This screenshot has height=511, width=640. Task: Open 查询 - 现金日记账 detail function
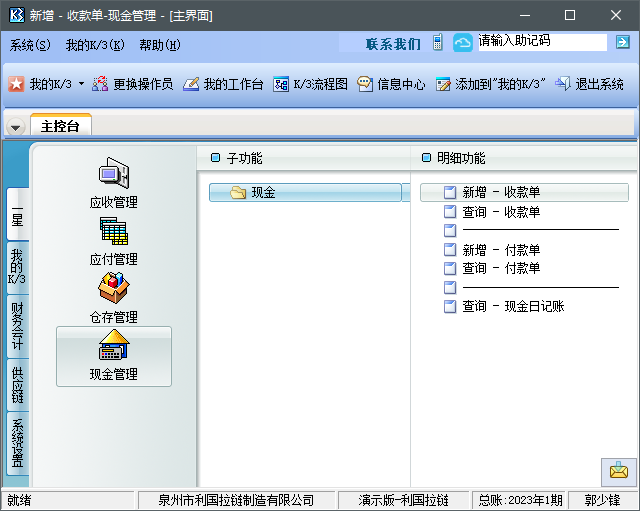(512, 306)
